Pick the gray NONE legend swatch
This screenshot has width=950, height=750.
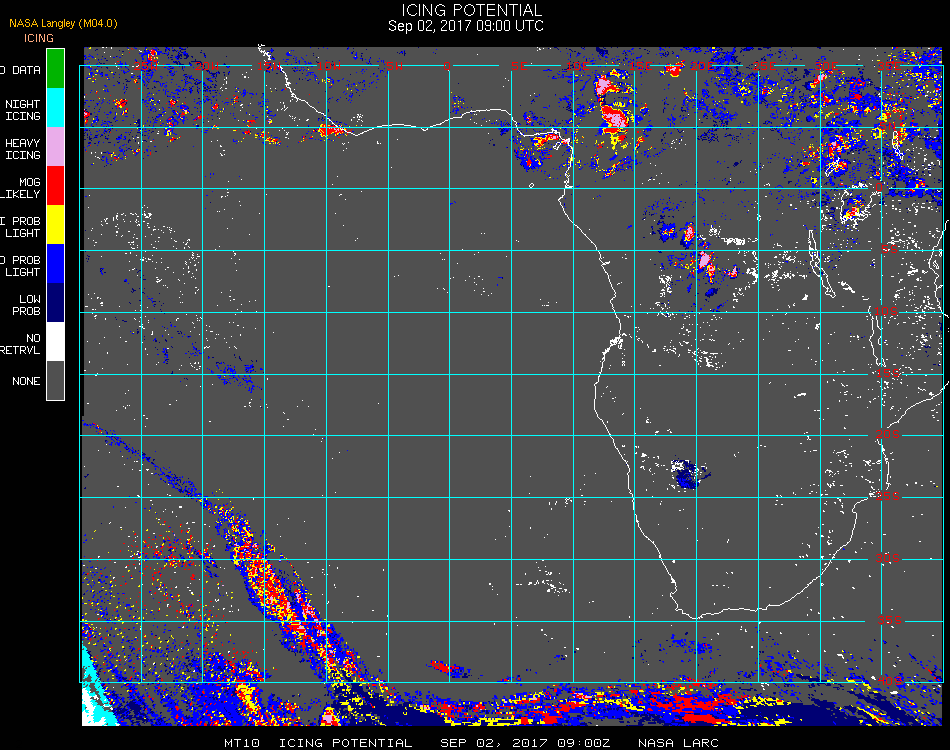coord(55,380)
